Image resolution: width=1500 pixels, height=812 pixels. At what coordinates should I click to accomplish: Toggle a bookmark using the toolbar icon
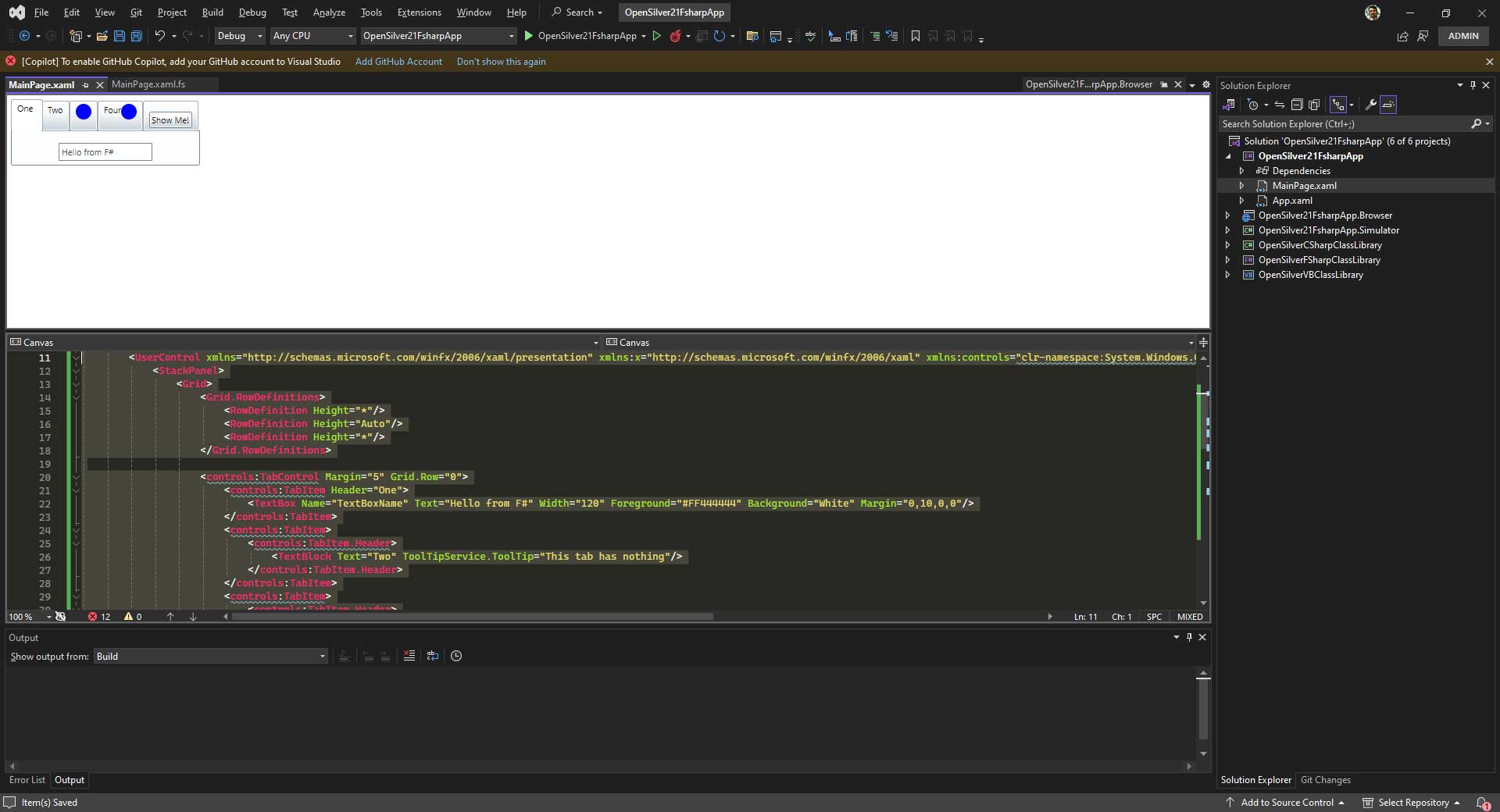pyautogui.click(x=914, y=36)
